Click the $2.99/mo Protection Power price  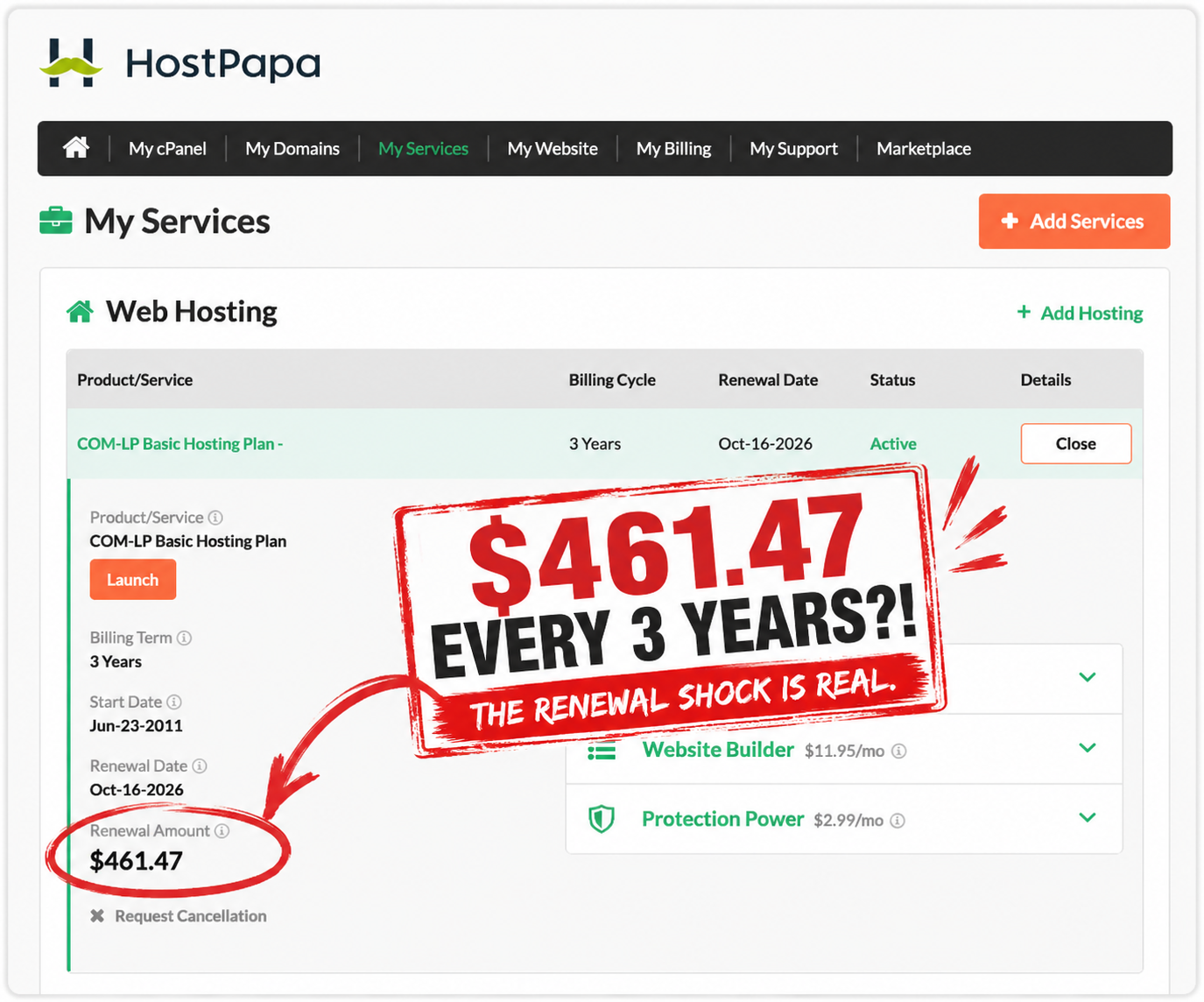(848, 821)
